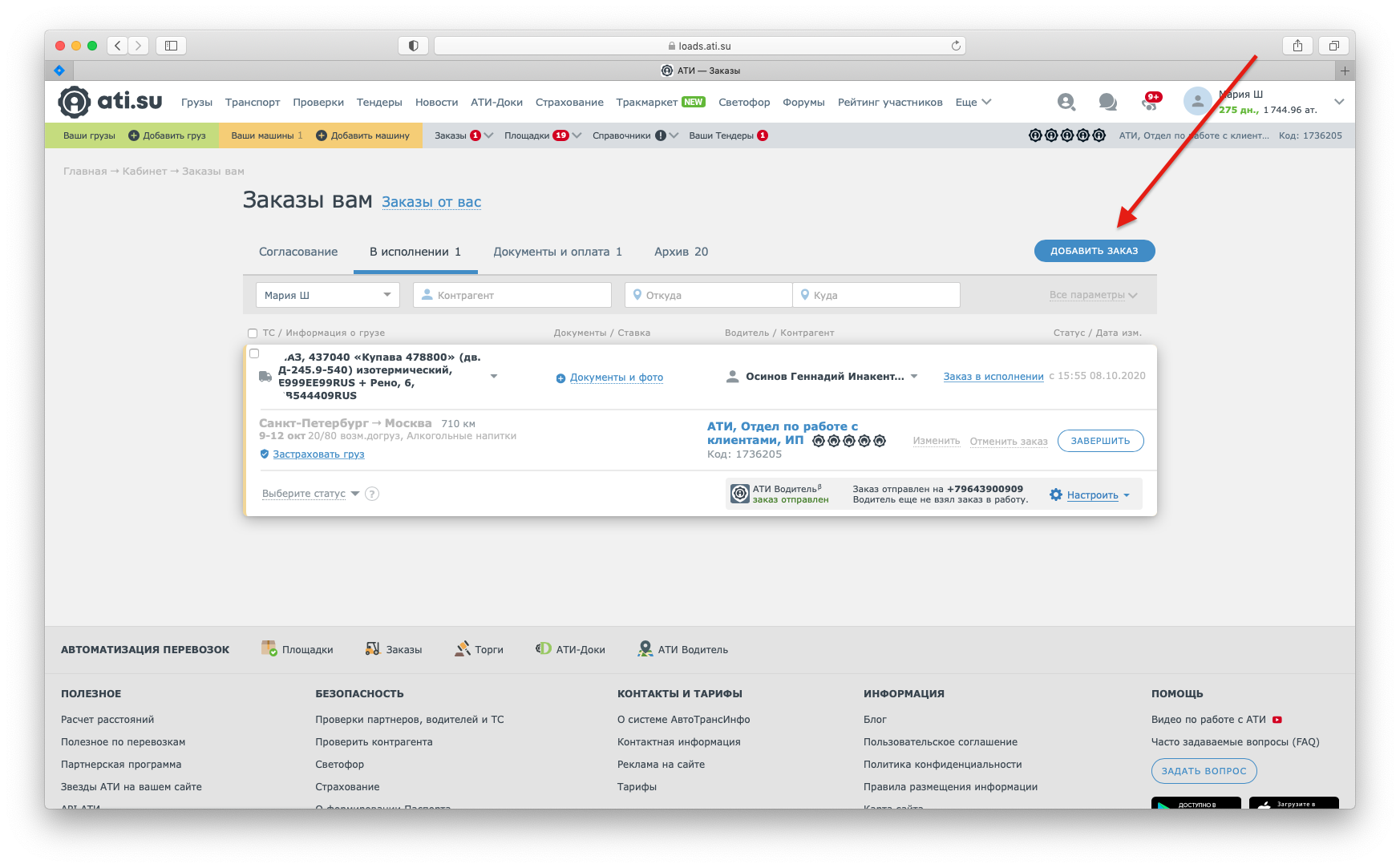Click Застраховать груз link
1400x868 pixels.
pyautogui.click(x=318, y=454)
